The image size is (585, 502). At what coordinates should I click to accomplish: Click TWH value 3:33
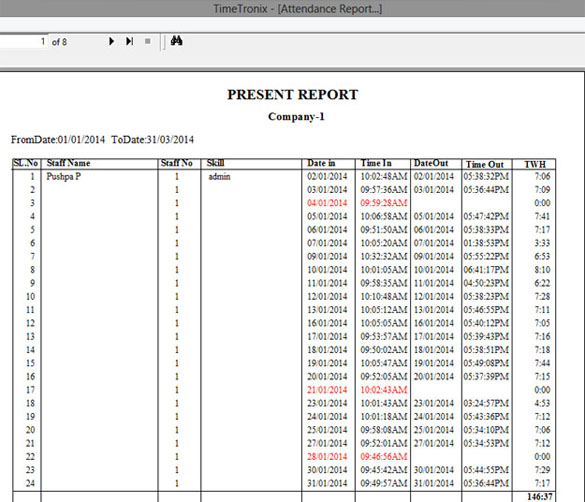tap(542, 243)
